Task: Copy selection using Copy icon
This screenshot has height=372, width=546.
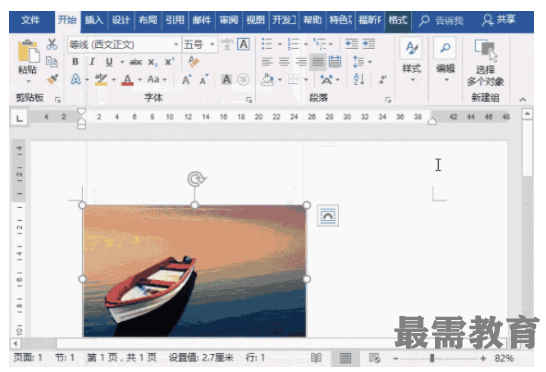Action: [52, 62]
